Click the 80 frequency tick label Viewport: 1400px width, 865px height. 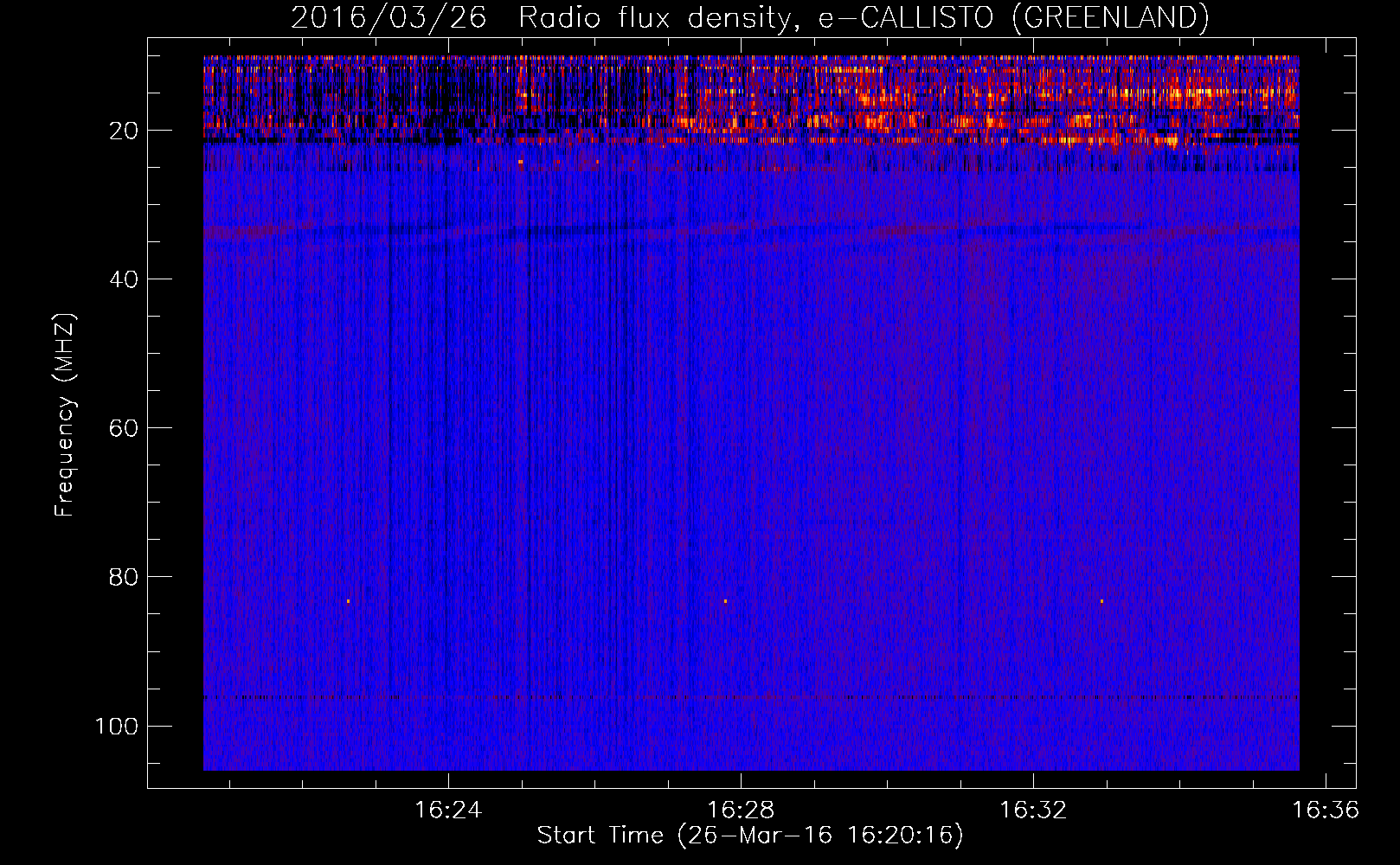(124, 577)
